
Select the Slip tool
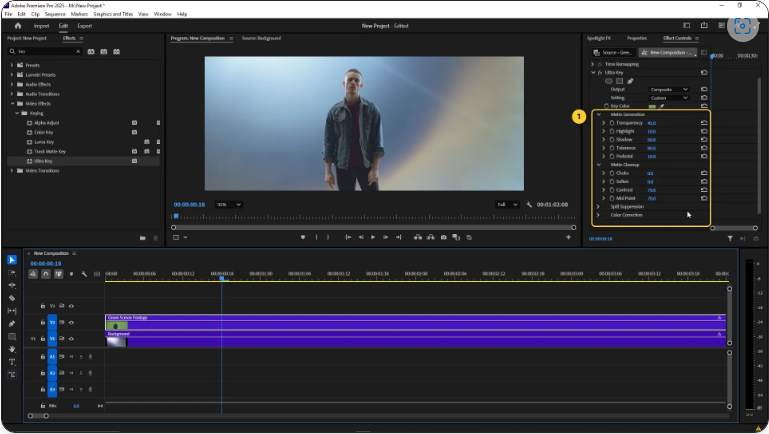point(12,311)
